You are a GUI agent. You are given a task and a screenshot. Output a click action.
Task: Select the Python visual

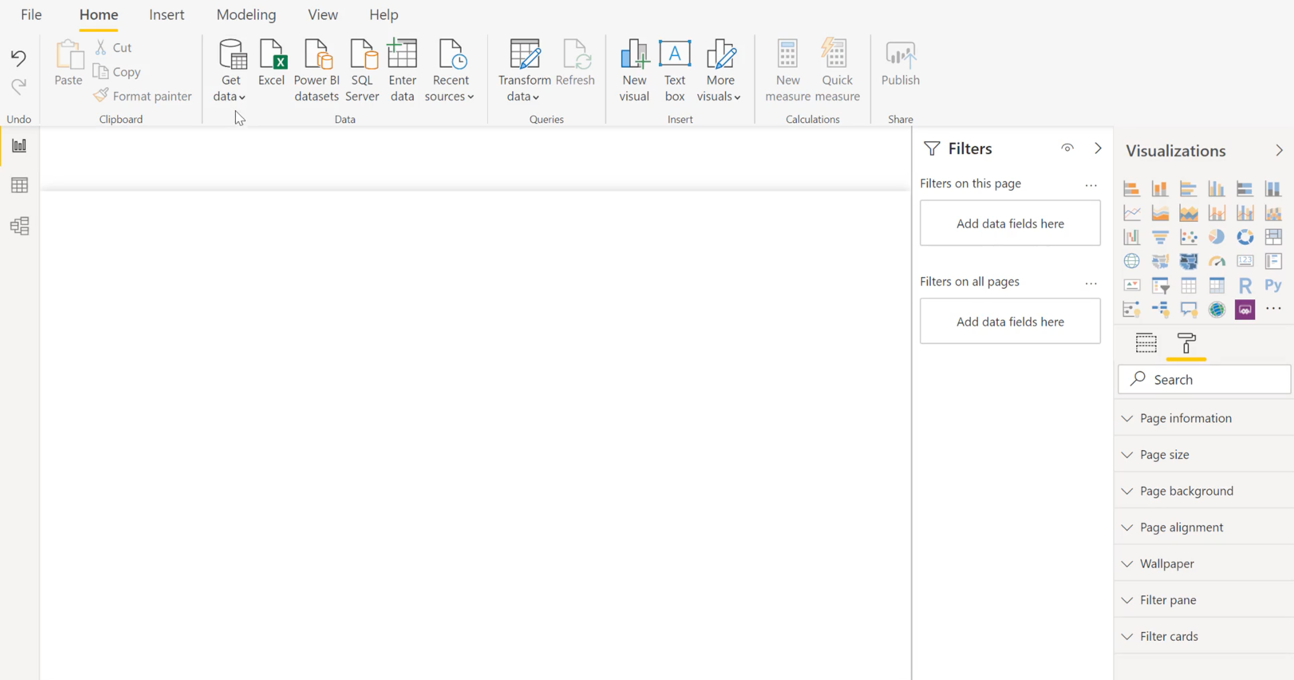[1273, 285]
